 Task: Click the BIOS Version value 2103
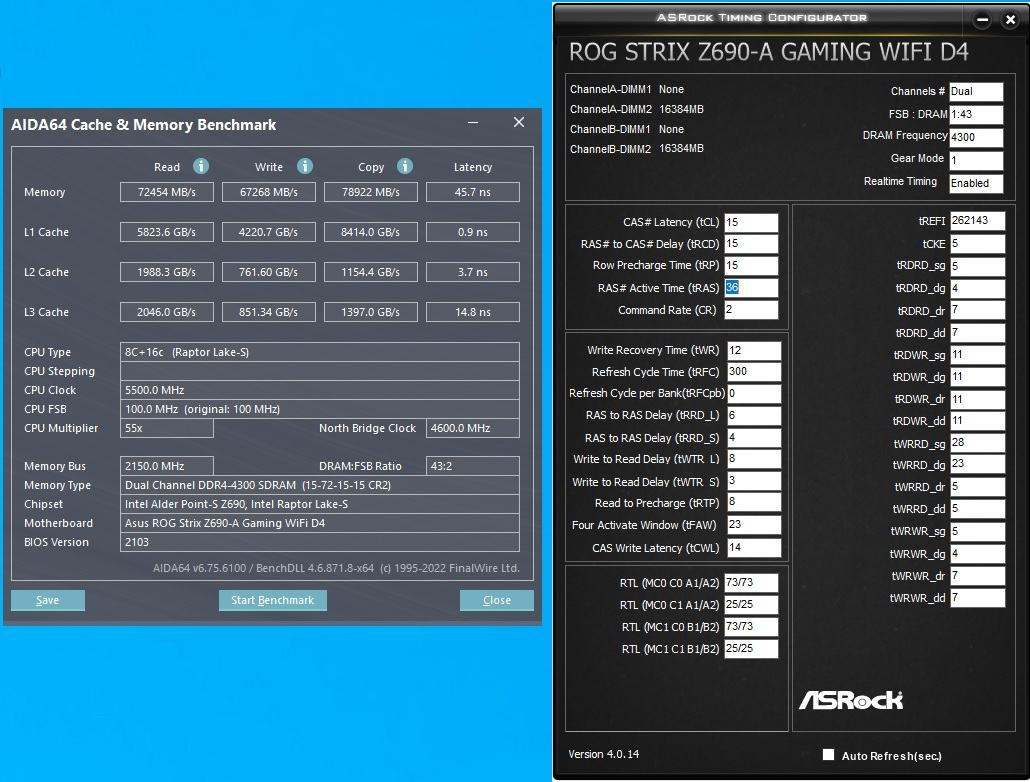[x=320, y=542]
